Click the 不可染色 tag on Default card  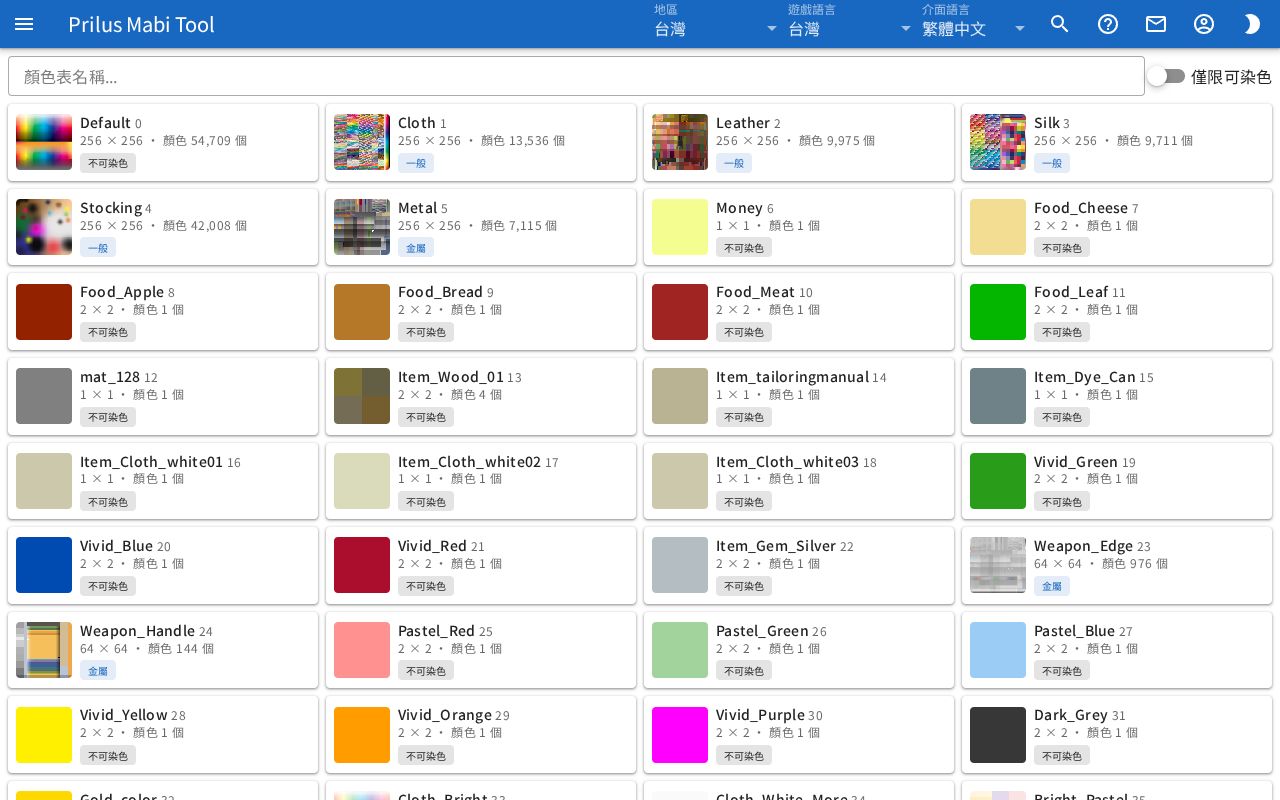tap(108, 163)
